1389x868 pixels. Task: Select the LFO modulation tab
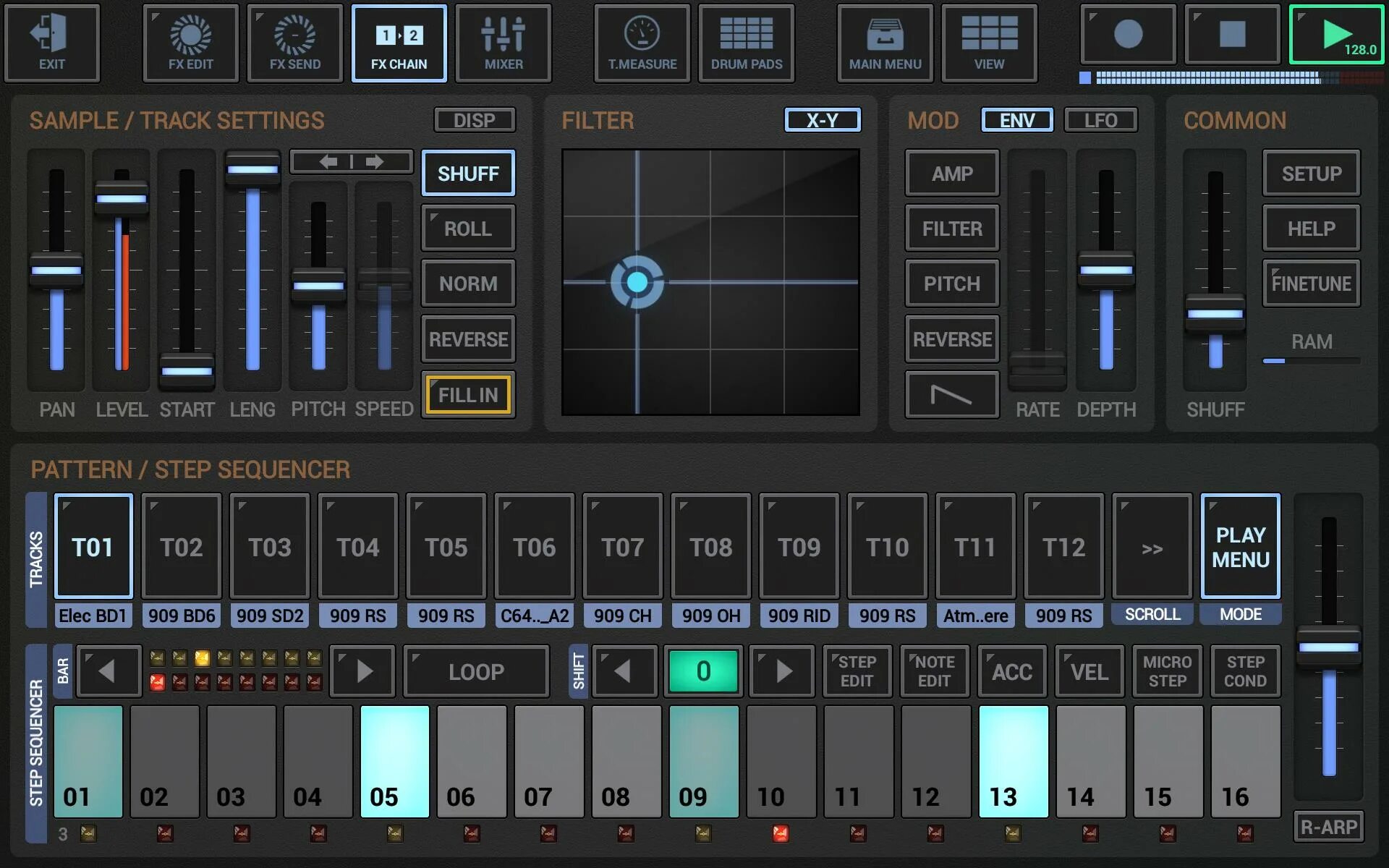click(1099, 120)
